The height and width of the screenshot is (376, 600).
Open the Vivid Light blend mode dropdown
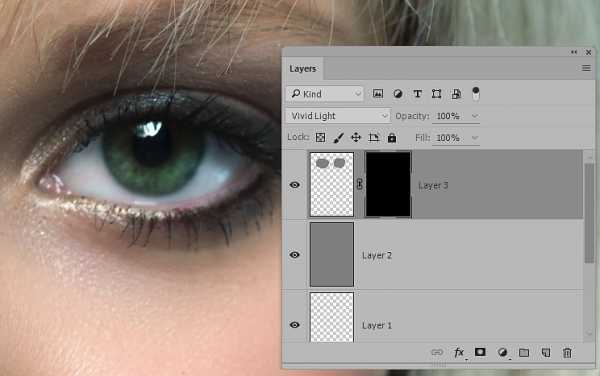point(338,116)
